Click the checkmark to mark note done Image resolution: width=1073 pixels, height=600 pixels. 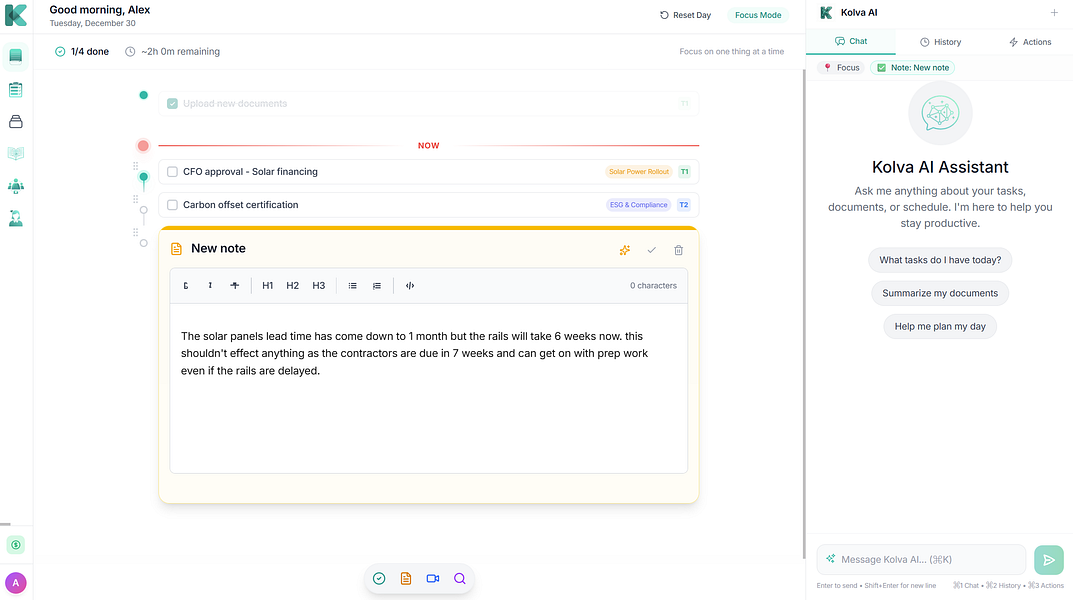(651, 250)
